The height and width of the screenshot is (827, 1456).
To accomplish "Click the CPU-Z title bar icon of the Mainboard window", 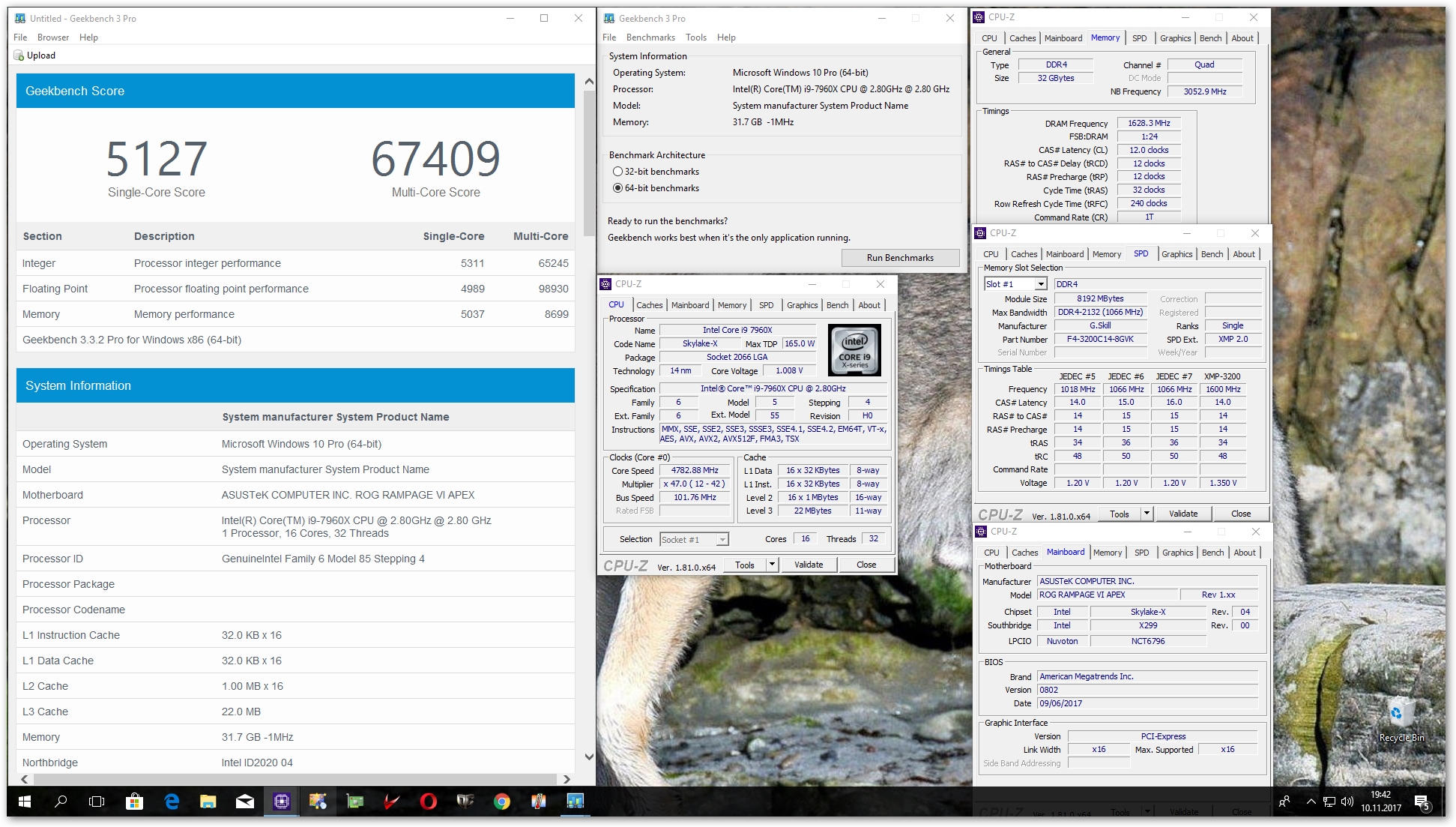I will 981,531.
